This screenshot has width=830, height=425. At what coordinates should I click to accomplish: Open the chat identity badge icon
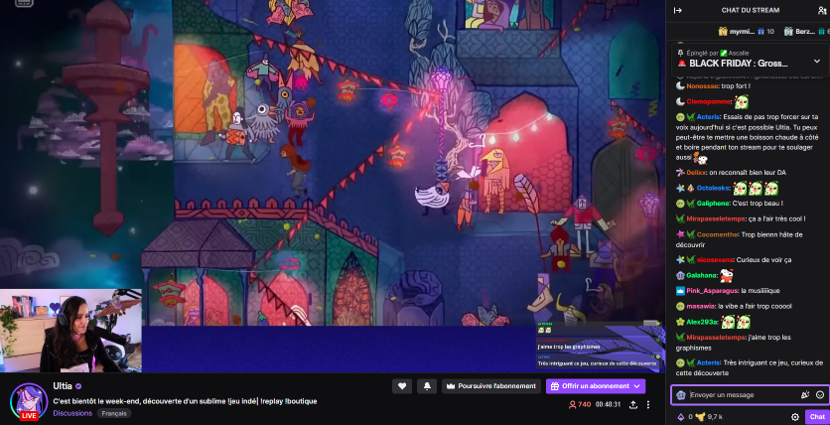tap(681, 395)
